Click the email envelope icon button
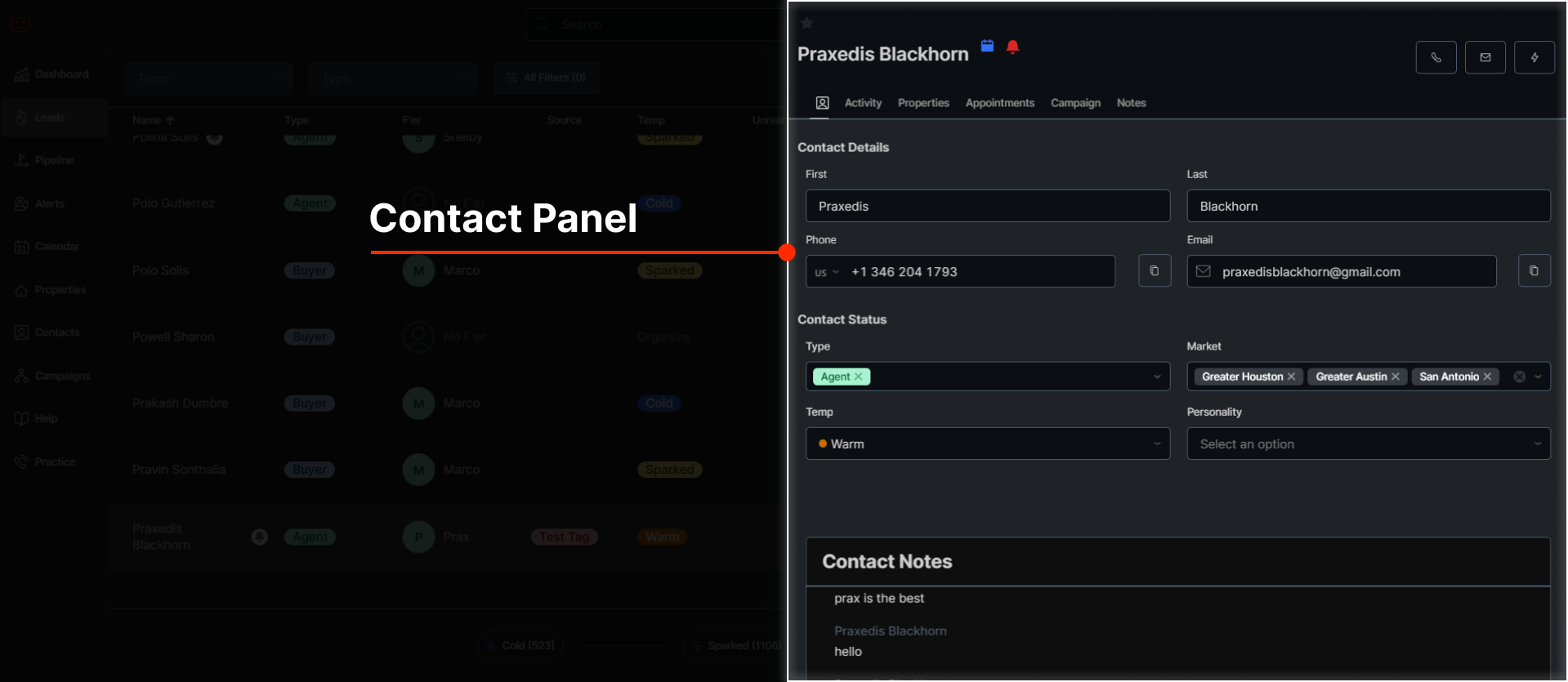This screenshot has width=1568, height=682. pyautogui.click(x=1485, y=57)
